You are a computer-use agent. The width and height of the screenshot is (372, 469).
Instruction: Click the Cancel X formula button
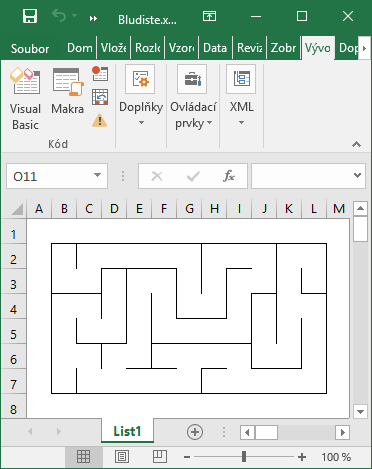coord(157,176)
